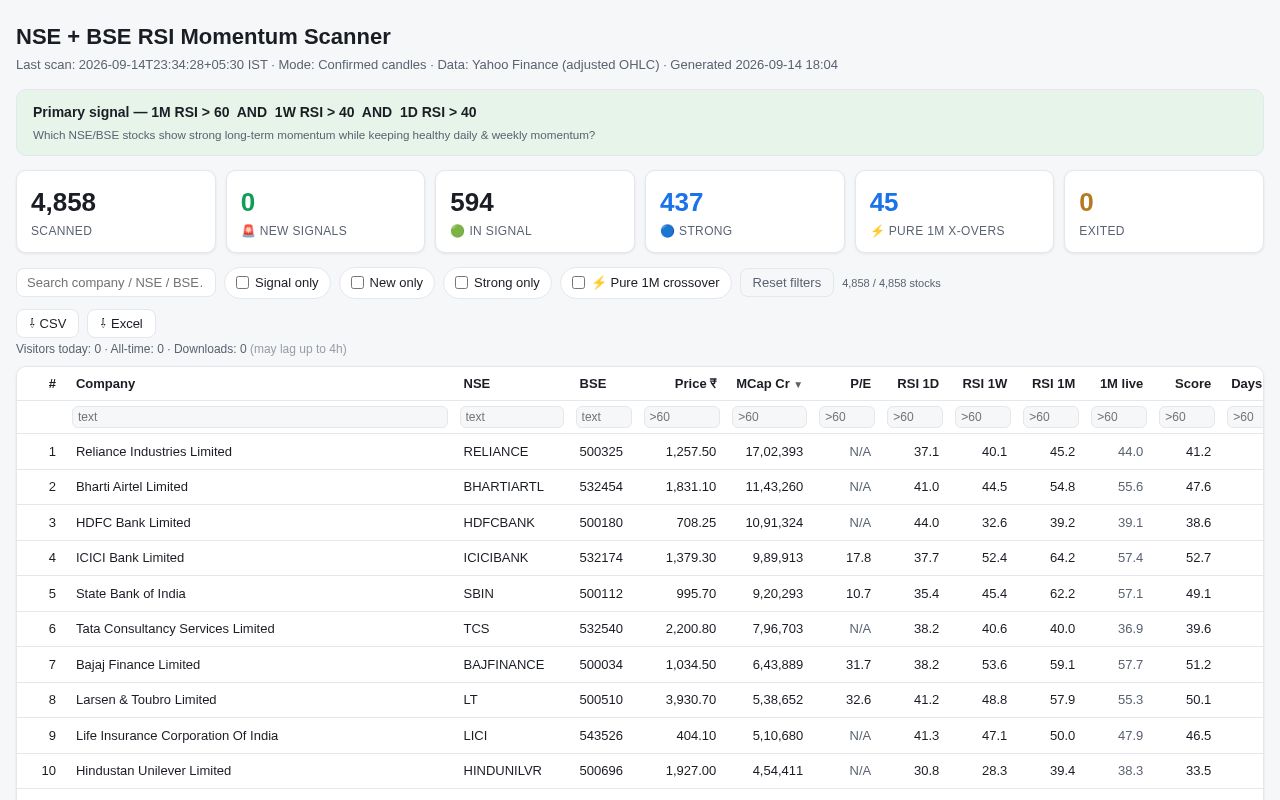Click Bajaj Finance Limited in the table
This screenshot has height=800, width=1280.
pos(138,665)
